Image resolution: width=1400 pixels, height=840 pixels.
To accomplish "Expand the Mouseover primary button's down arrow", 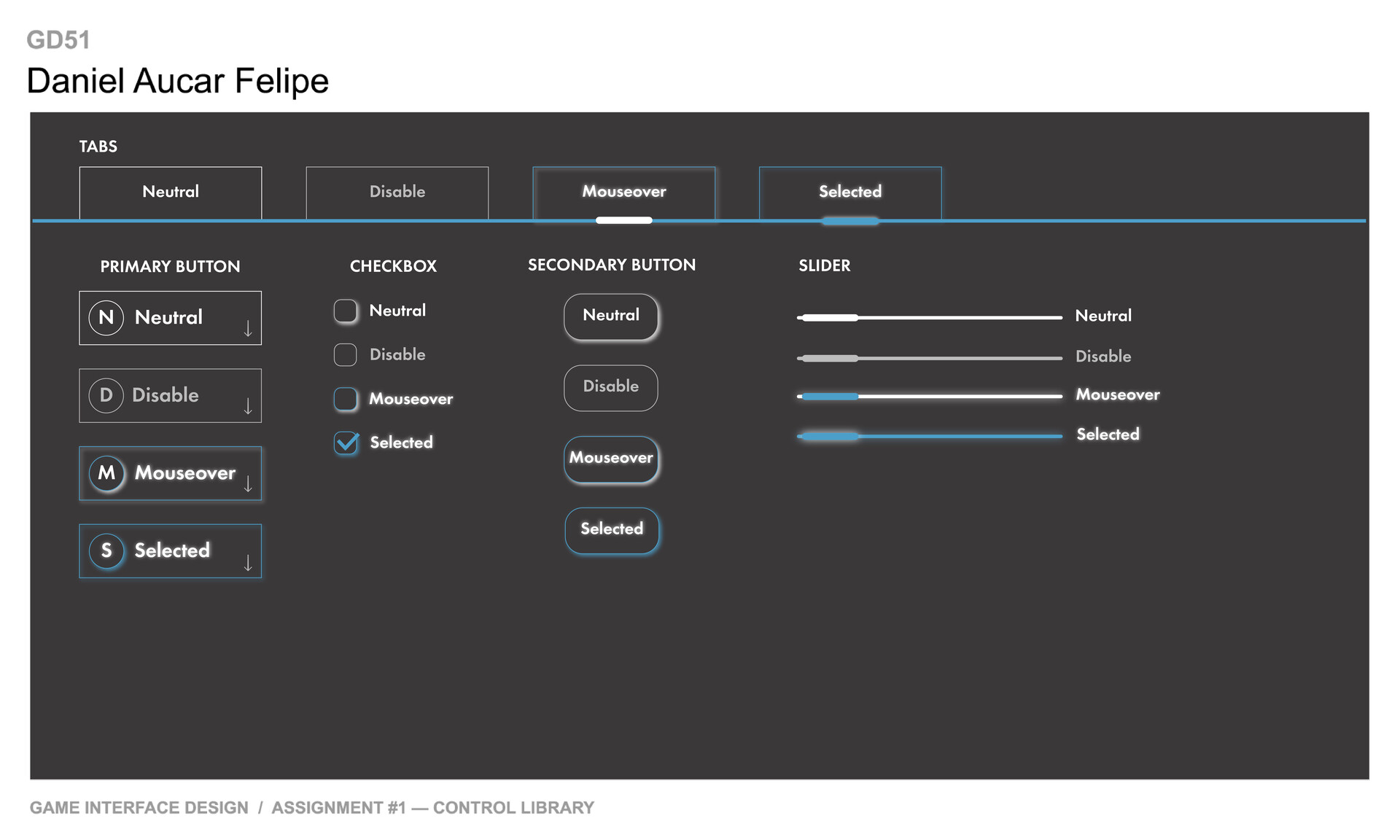I will pos(248,484).
